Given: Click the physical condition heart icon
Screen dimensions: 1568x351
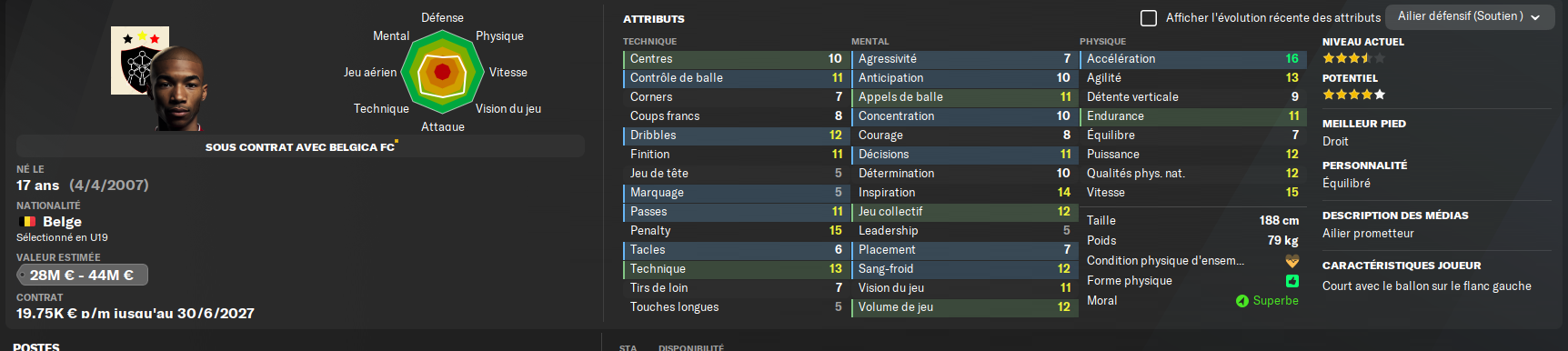Looking at the screenshot, I should click(1292, 261).
